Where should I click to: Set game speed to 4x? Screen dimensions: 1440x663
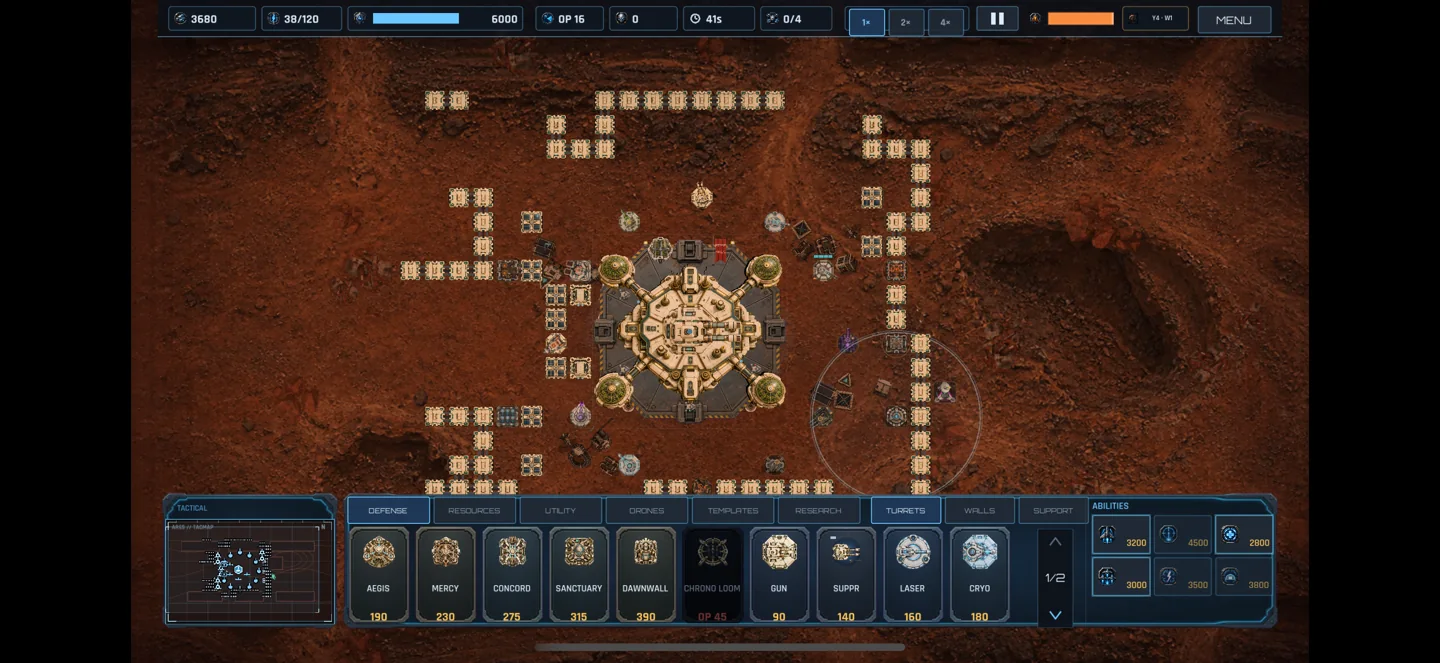[945, 22]
